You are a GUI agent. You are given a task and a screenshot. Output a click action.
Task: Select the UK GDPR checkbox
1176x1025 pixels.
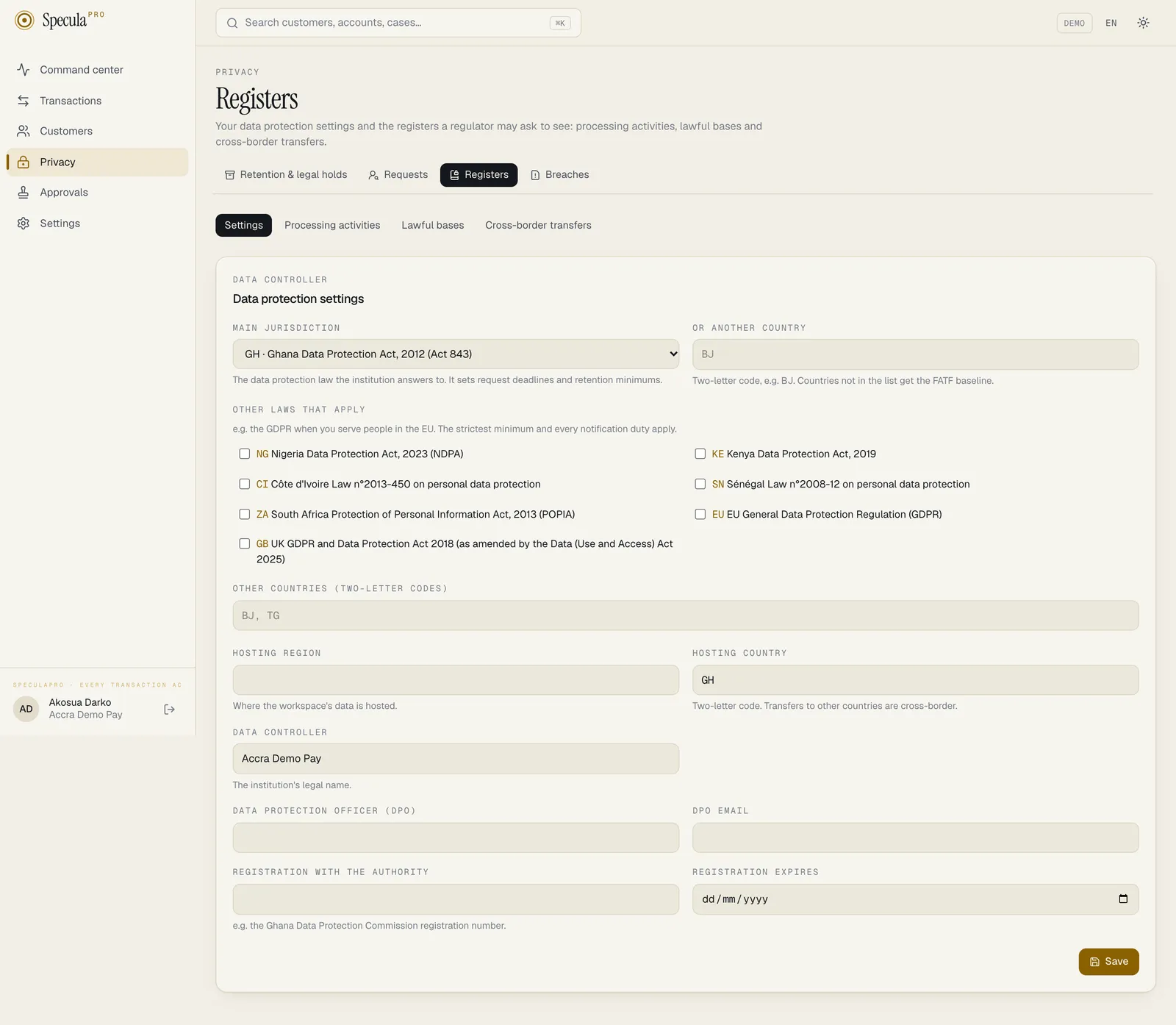245,543
